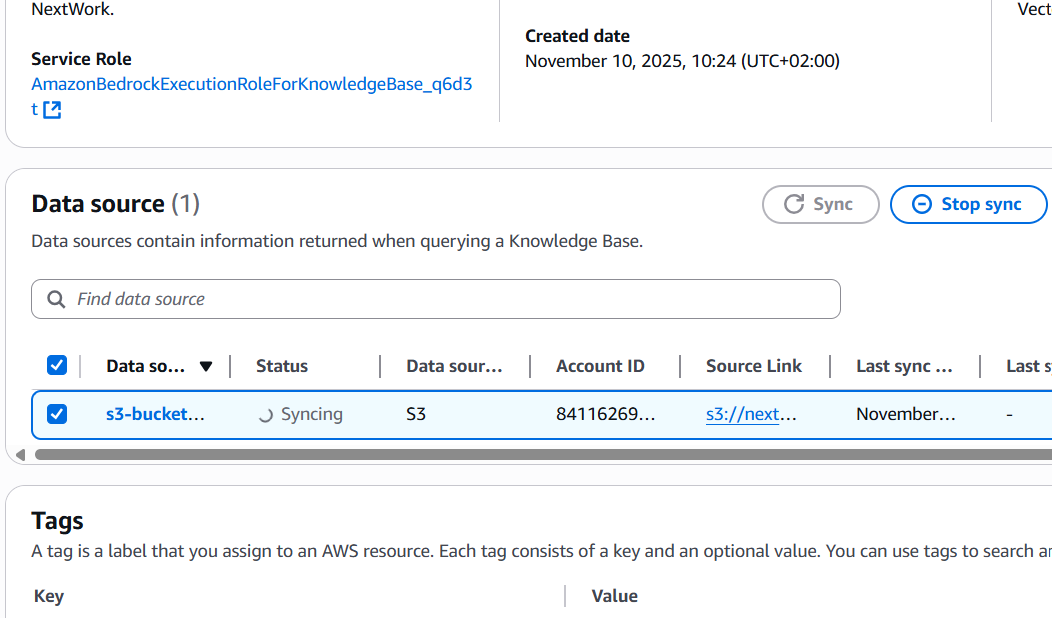The width and height of the screenshot is (1052, 618).
Task: Open the s3://next source link
Action: (x=751, y=414)
